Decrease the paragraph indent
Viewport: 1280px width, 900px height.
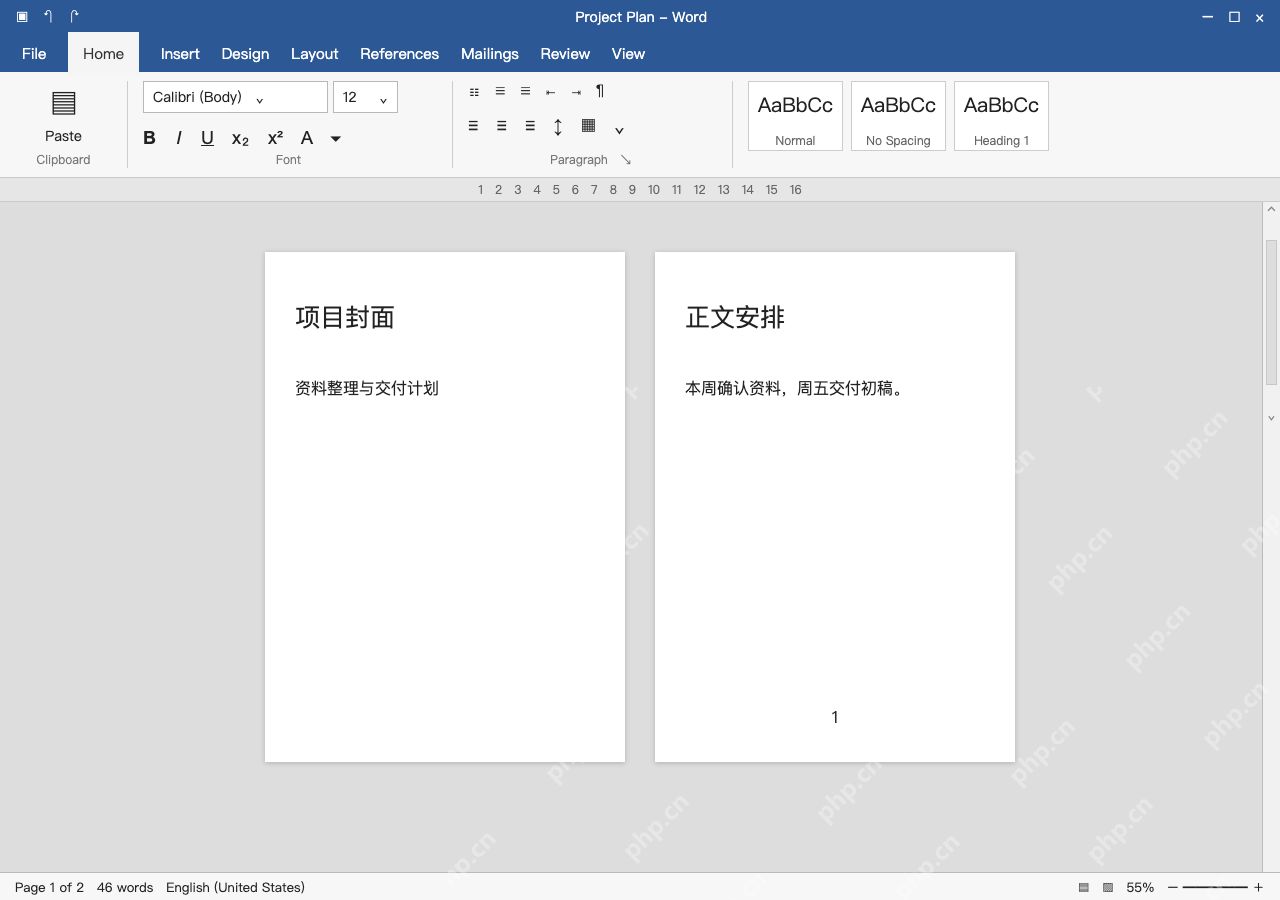pos(550,92)
